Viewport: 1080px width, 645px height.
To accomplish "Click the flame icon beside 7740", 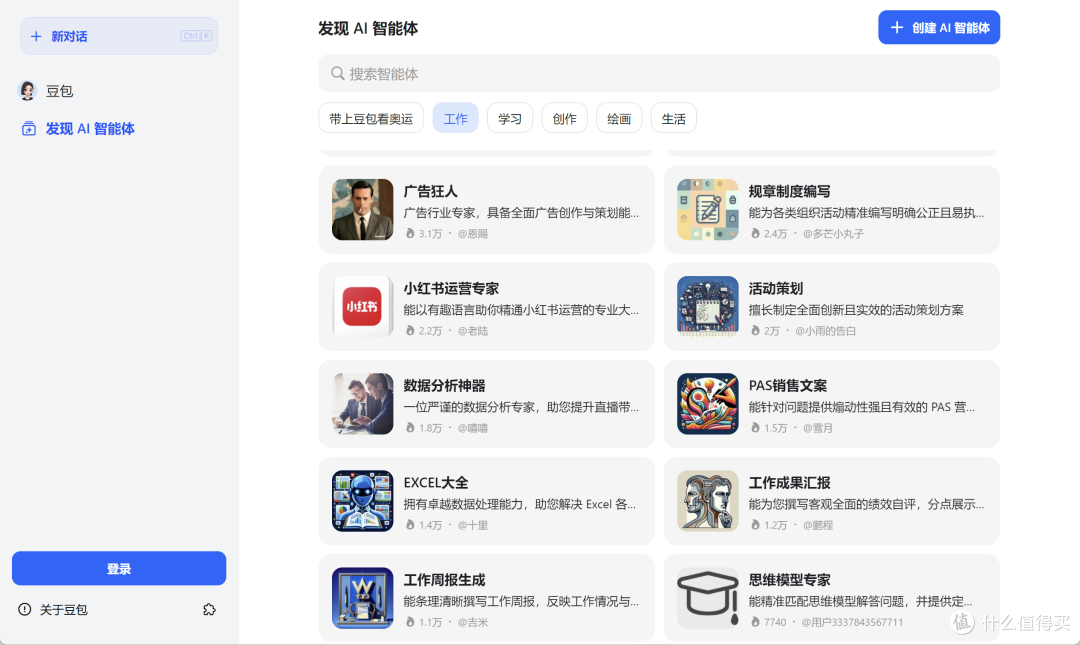I will coord(755,622).
